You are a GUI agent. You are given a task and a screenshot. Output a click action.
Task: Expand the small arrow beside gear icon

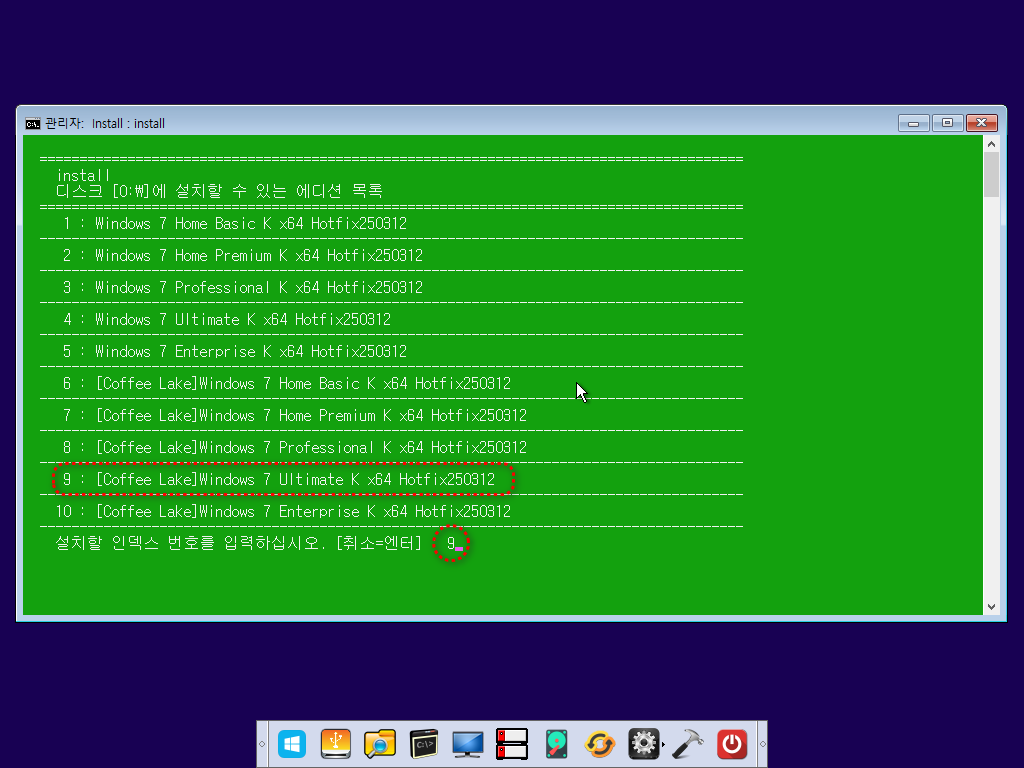click(664, 744)
